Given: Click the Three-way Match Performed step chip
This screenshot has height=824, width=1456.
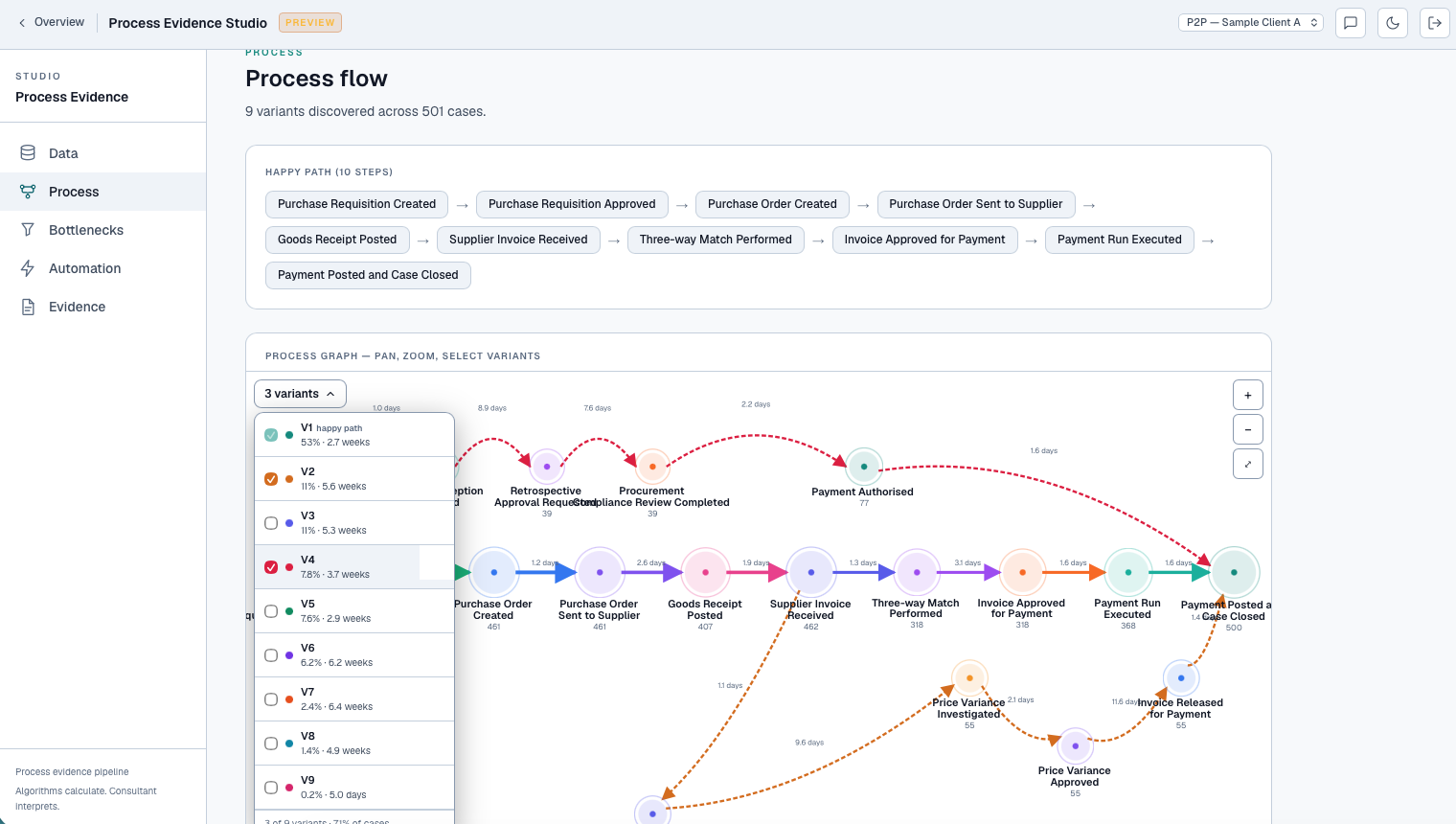Looking at the screenshot, I should click(x=716, y=240).
